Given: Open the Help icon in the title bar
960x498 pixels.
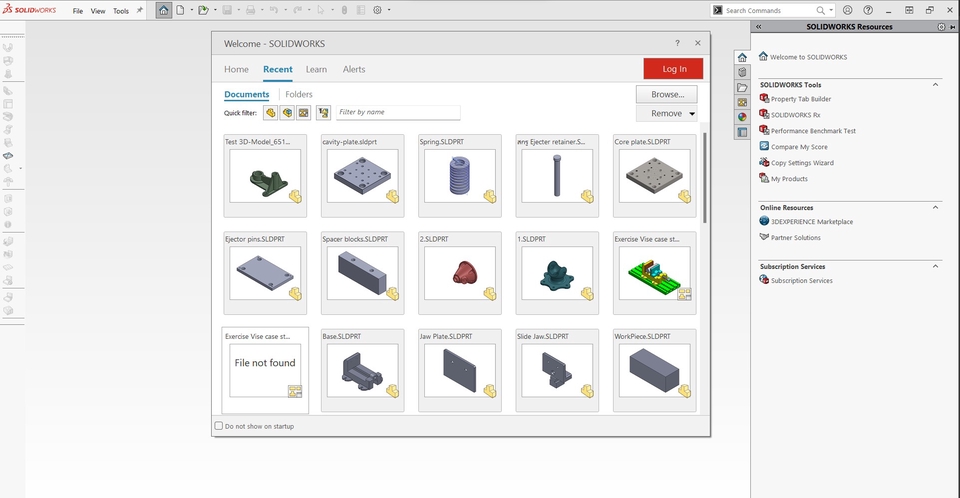Looking at the screenshot, I should 868,10.
